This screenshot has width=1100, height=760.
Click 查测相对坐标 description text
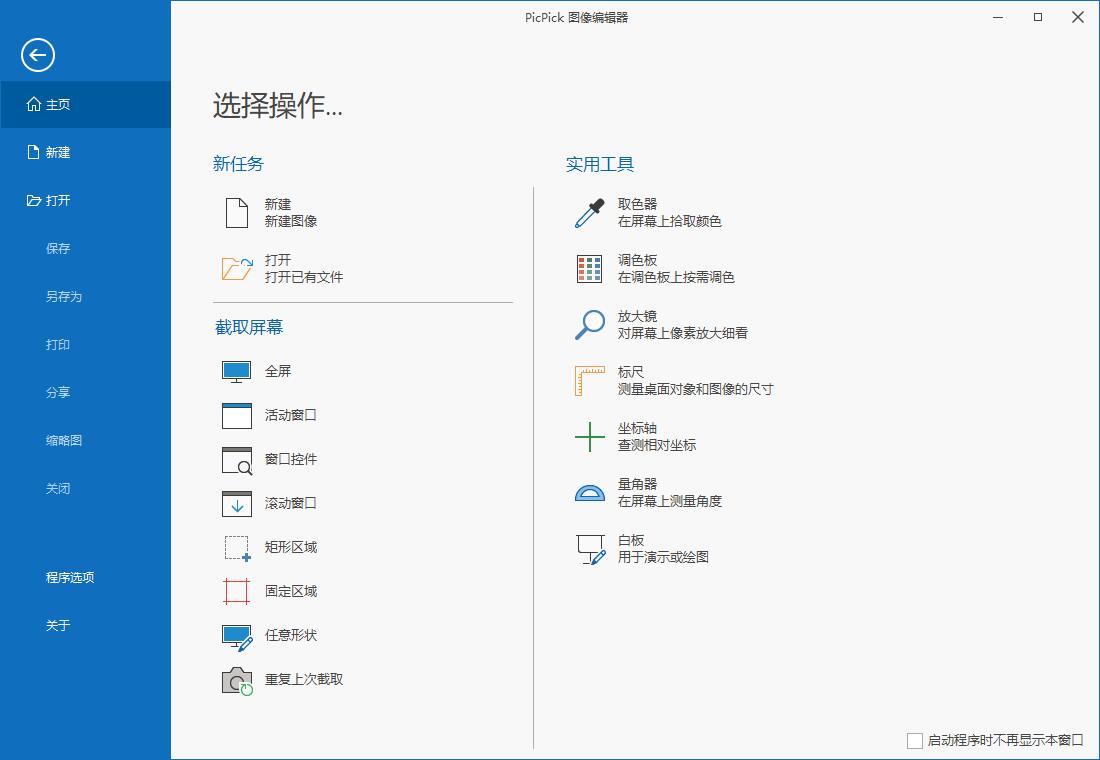[x=657, y=445]
